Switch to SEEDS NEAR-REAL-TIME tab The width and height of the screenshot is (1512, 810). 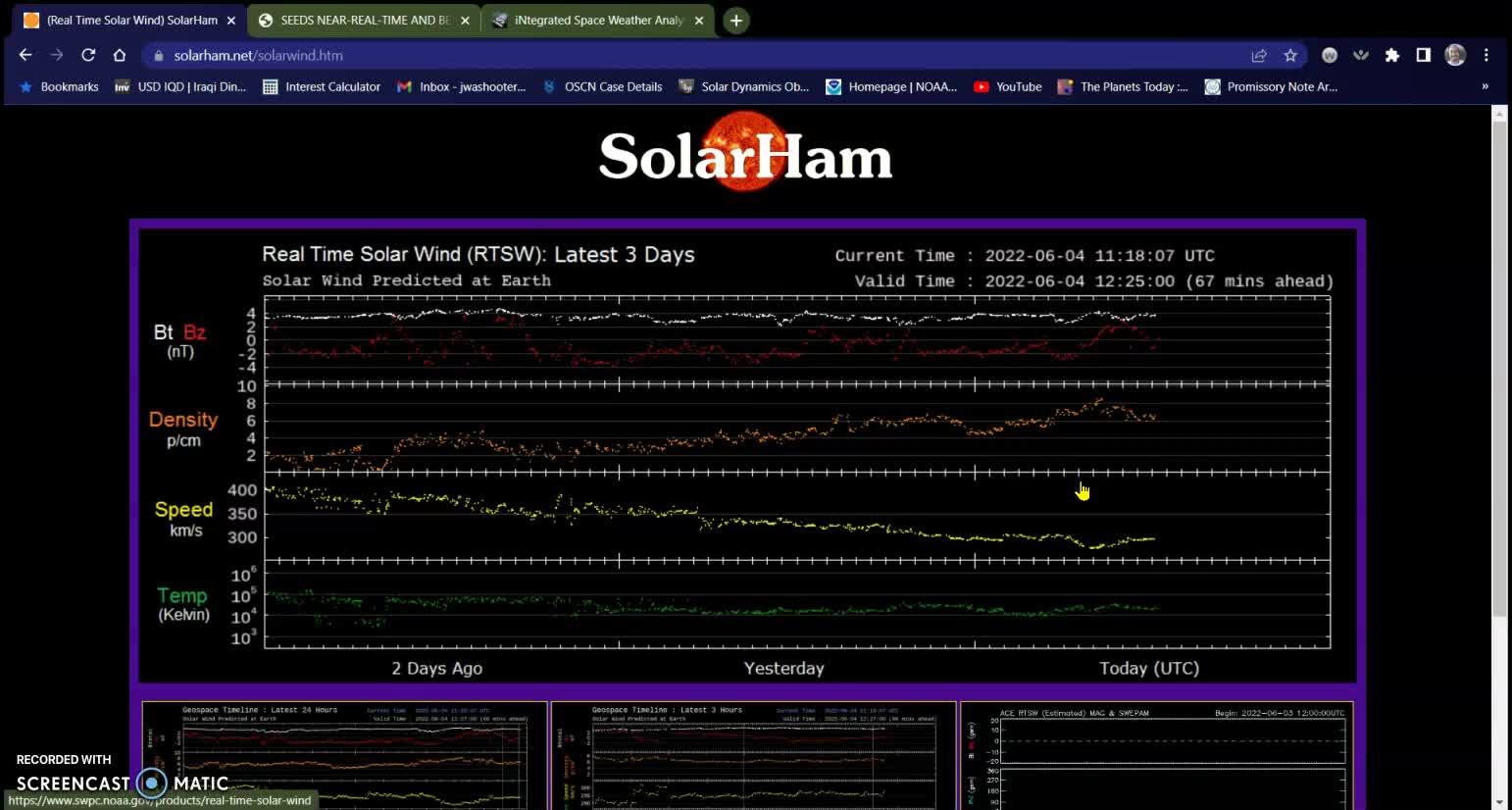(364, 20)
